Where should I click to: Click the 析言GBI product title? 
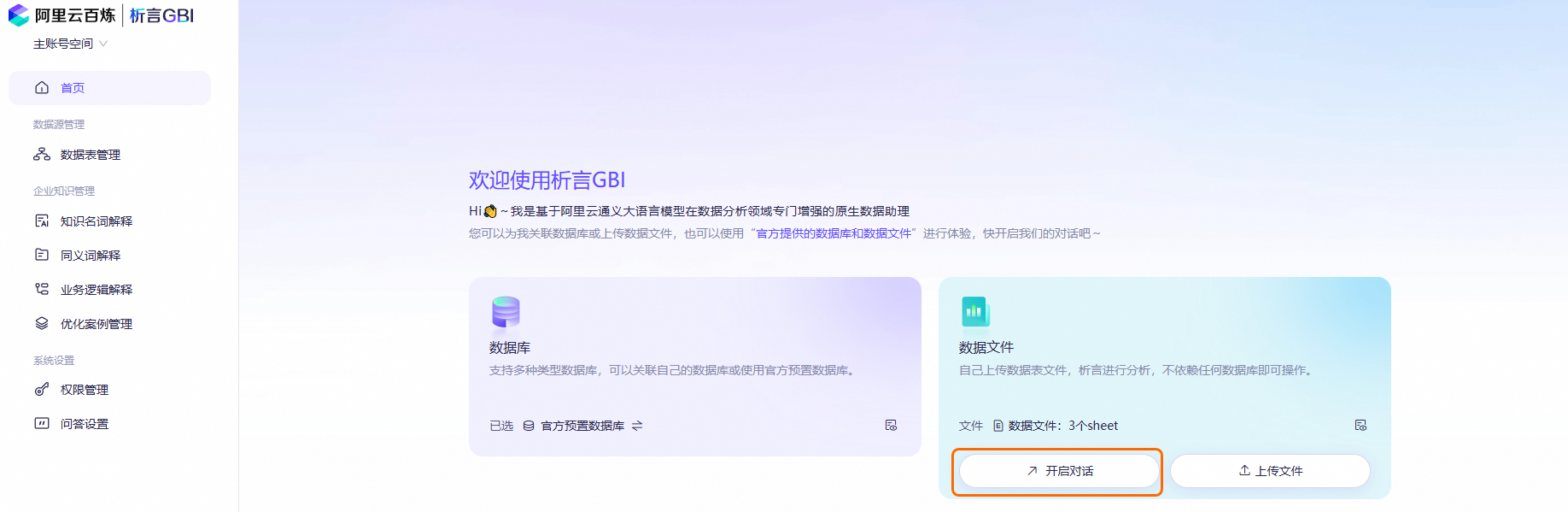(x=162, y=15)
